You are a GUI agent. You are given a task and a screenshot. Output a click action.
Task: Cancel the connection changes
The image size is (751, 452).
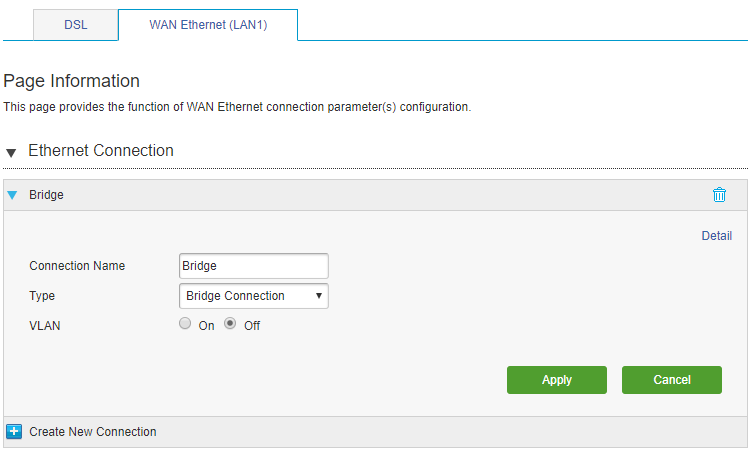click(671, 380)
